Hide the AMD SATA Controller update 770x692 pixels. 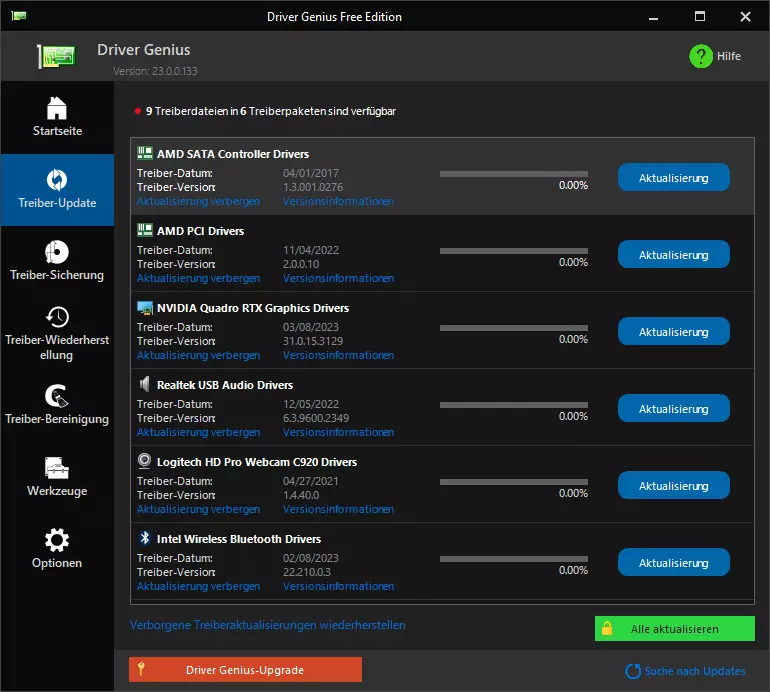[198, 201]
